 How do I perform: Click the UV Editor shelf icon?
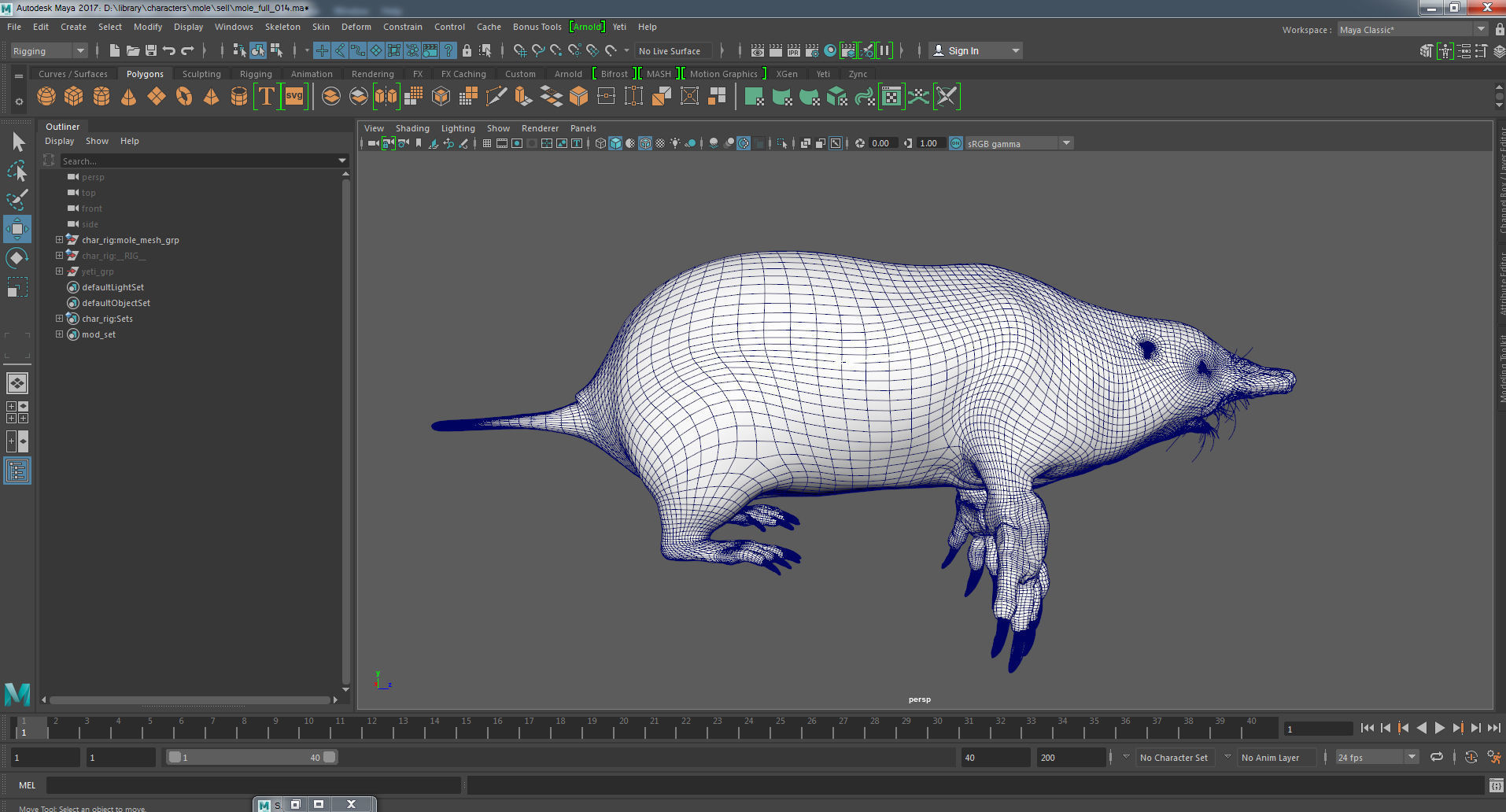pos(891,96)
